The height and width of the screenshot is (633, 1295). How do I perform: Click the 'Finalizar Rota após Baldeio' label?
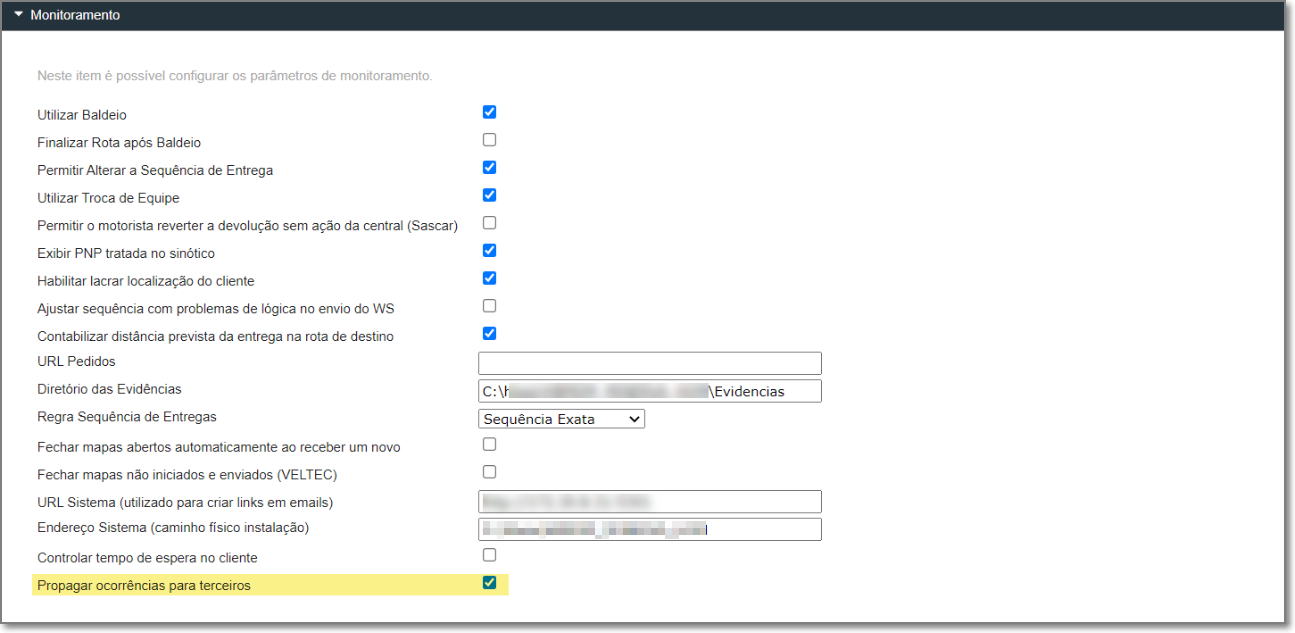tap(119, 143)
